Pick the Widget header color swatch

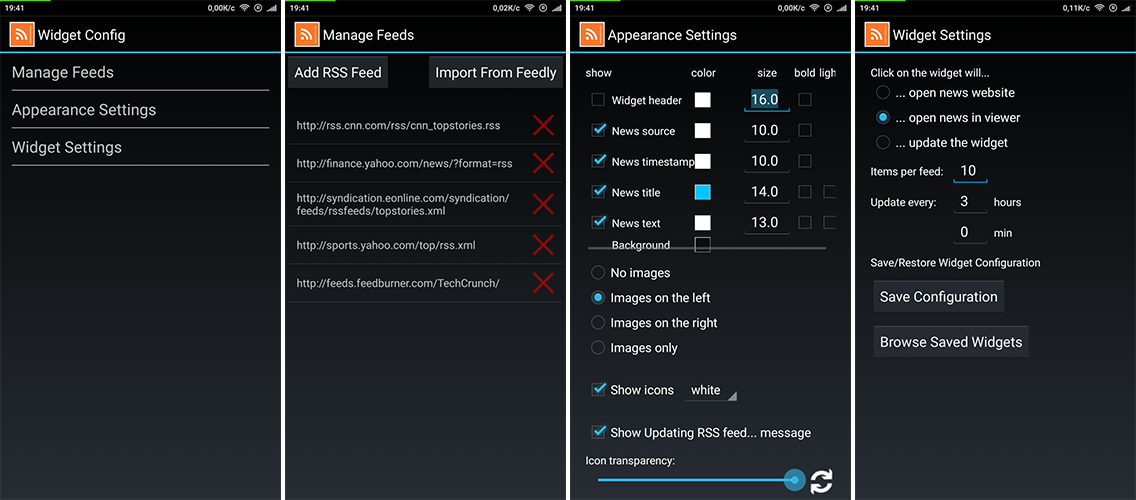point(703,100)
